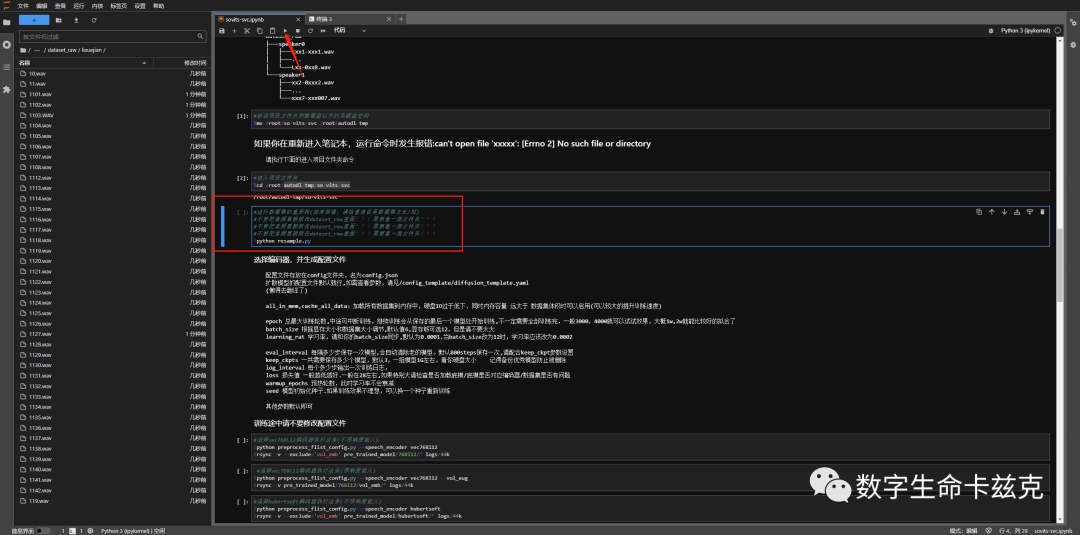Show running terminals and kernels panel
Image resolution: width=1080 pixels, height=535 pixels.
click(x=7, y=44)
